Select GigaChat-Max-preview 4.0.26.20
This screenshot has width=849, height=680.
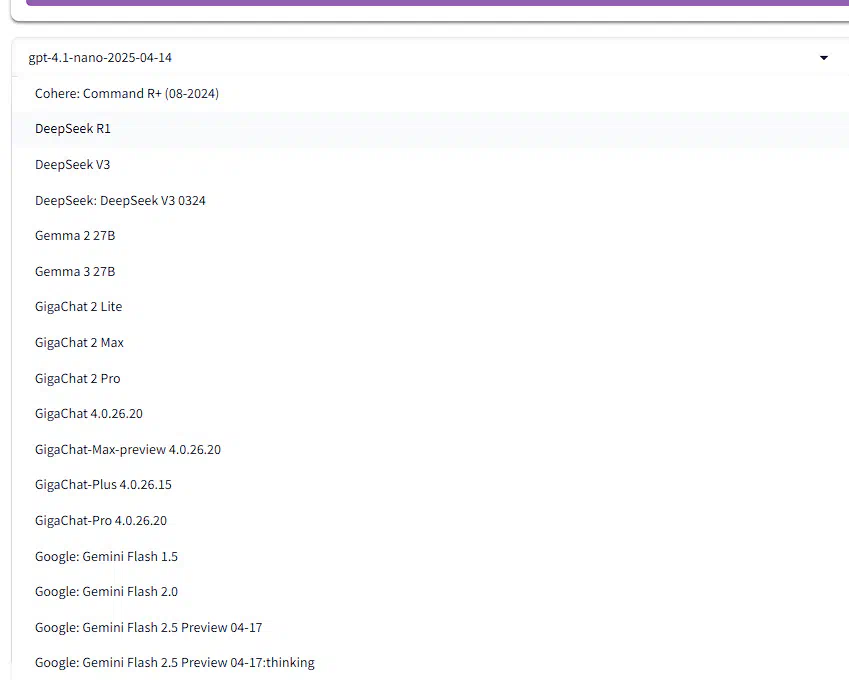click(x=430, y=449)
